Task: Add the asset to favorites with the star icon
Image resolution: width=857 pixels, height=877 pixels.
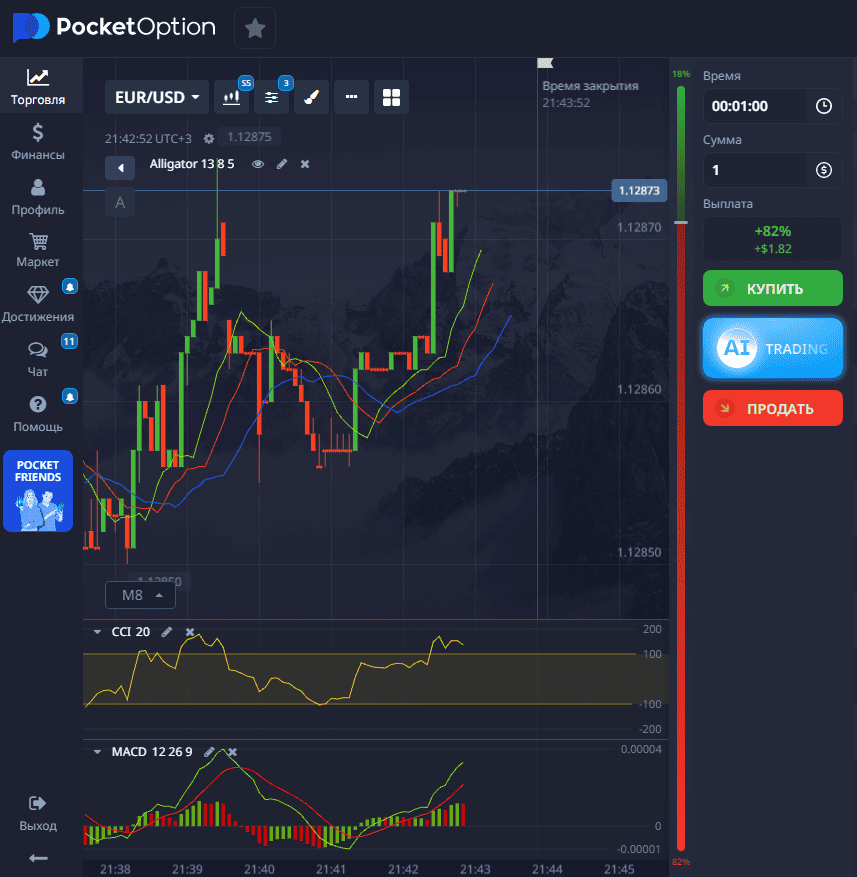Action: (255, 28)
